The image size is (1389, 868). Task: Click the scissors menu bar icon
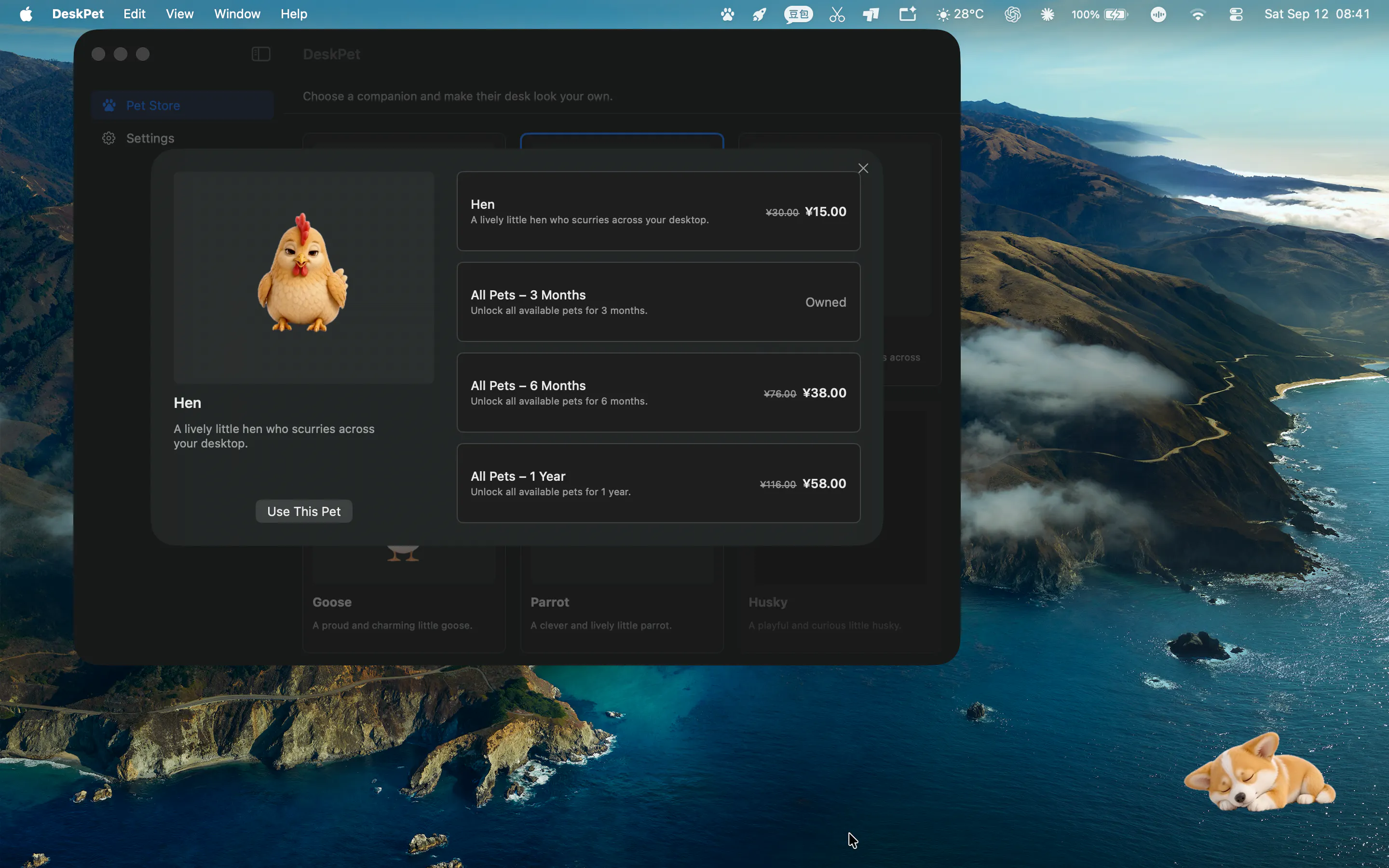pyautogui.click(x=837, y=14)
